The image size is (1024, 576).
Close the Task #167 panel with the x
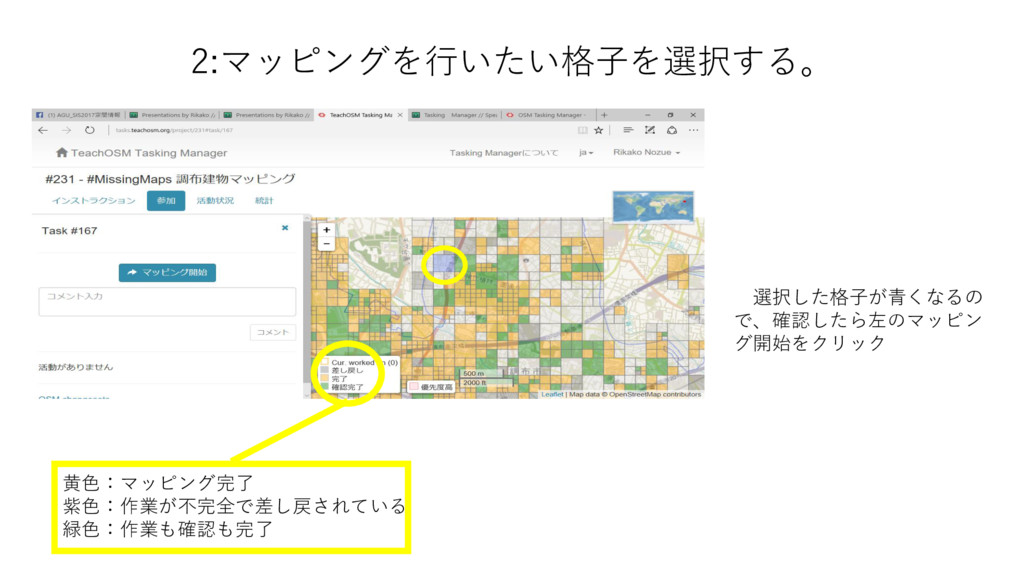click(285, 228)
